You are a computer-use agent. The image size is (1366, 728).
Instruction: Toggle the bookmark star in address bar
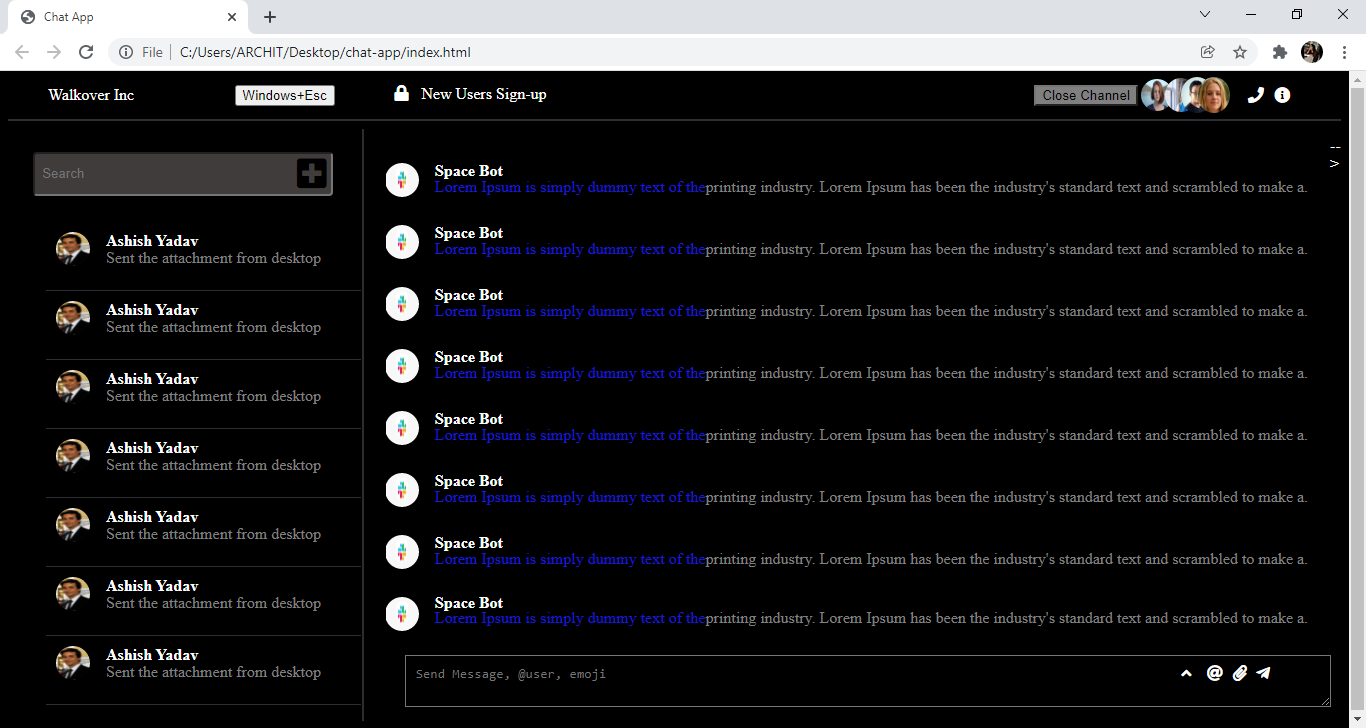click(1240, 52)
